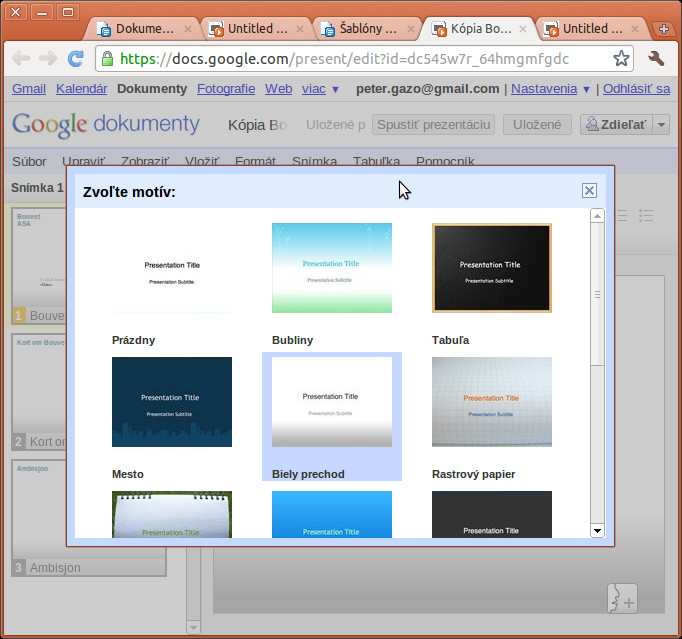This screenshot has height=639, width=682.
Task: Switch to the last 'Untitled ...' tab
Action: [592, 29]
